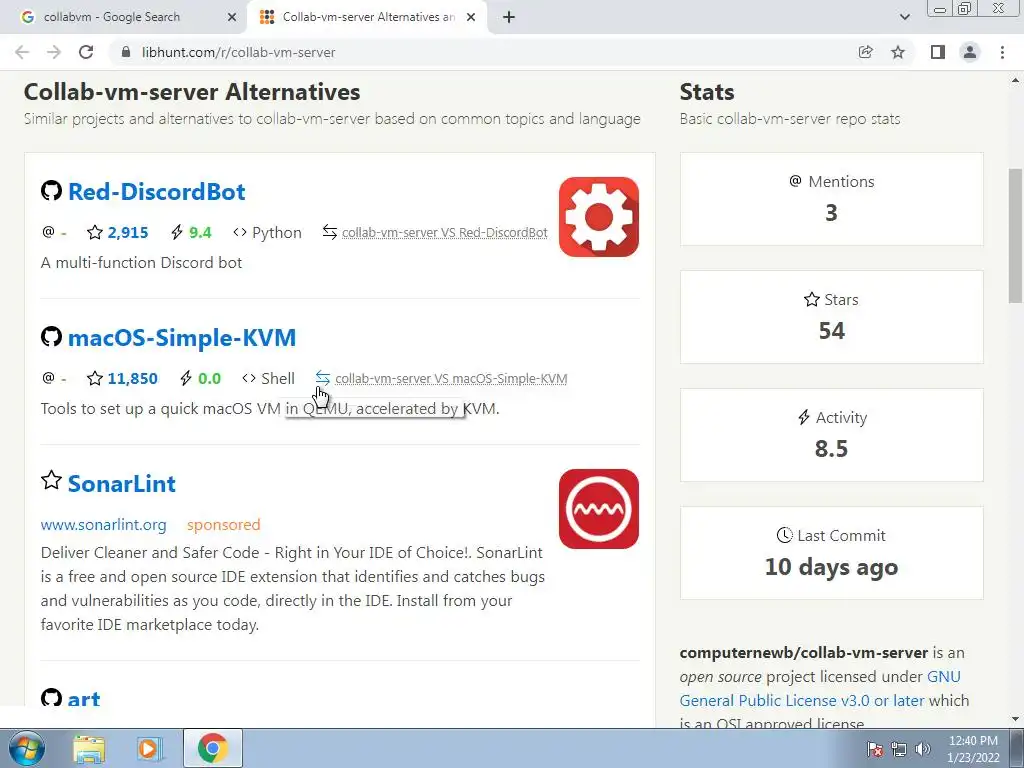Screen dimensions: 1024x768
Task: Open the macOS-Simple-KVM project link
Action: [182, 338]
